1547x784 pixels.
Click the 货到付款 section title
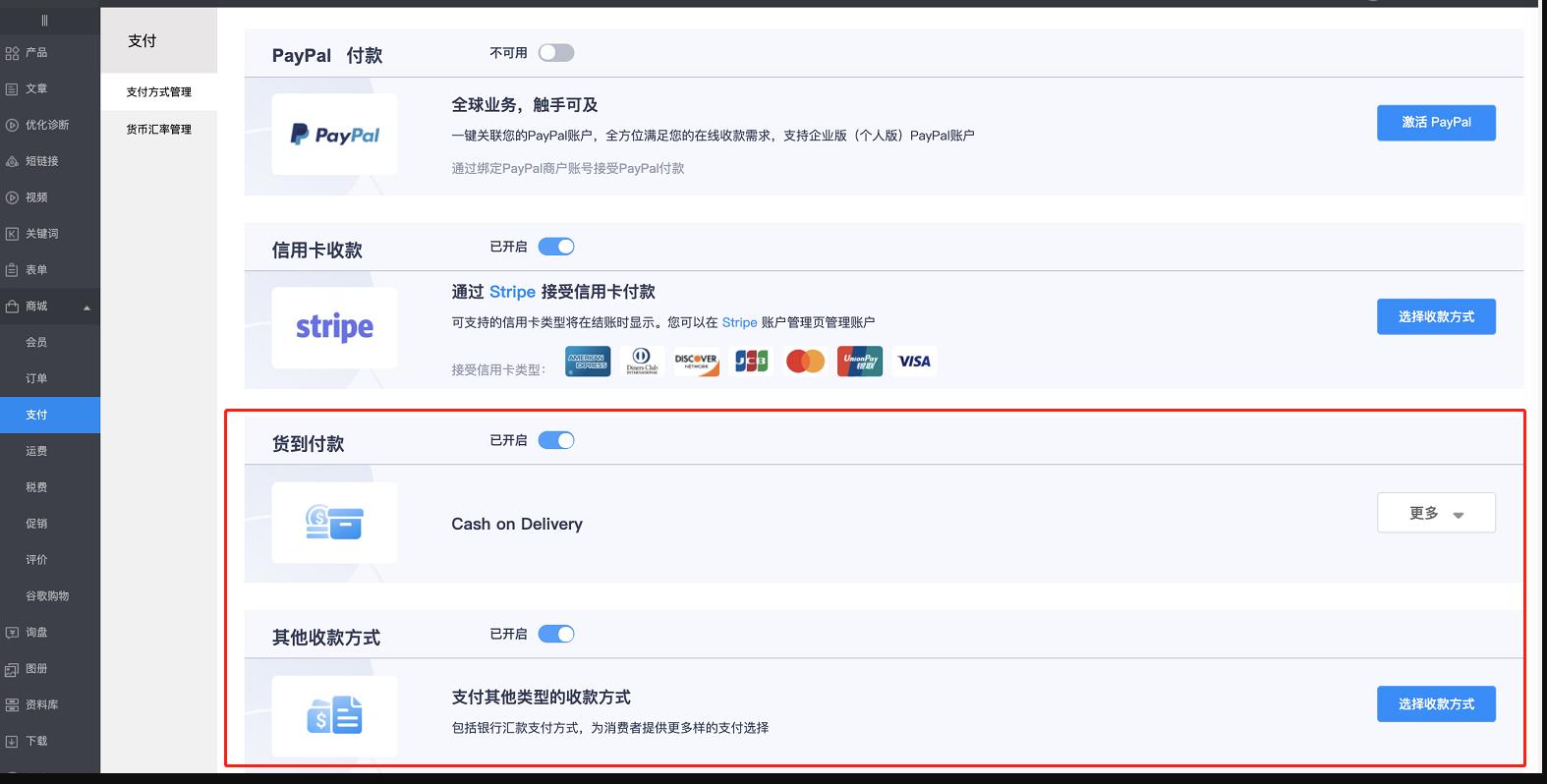click(309, 444)
